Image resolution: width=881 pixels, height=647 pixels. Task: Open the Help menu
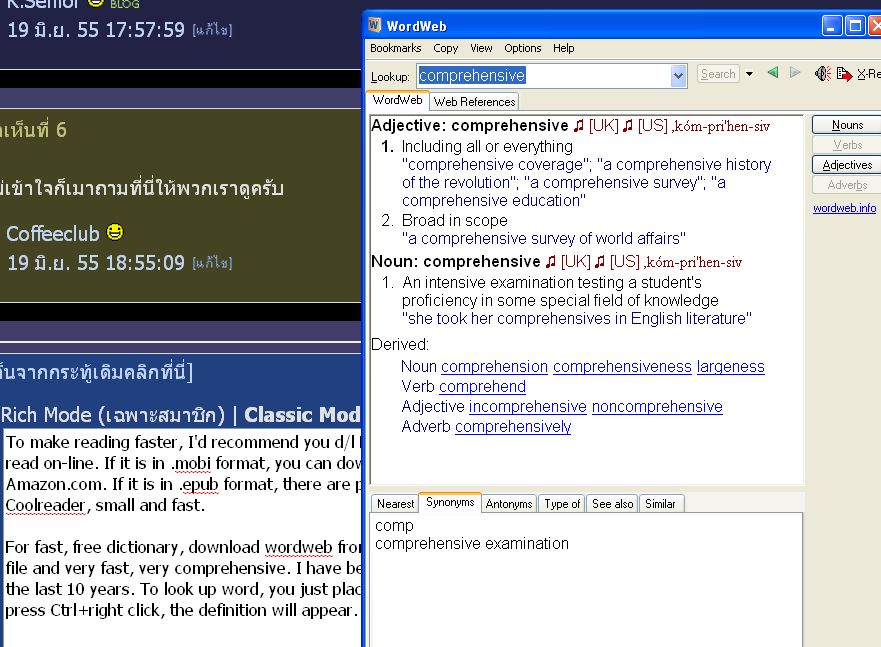coord(564,48)
